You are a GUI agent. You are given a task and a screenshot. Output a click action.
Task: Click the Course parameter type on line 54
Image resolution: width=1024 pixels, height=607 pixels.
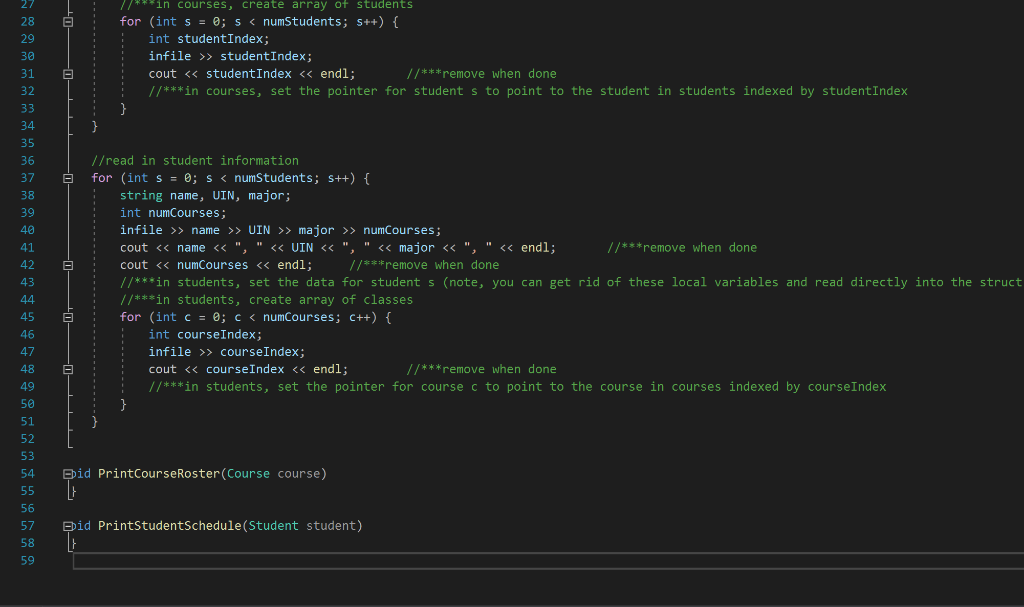[x=248, y=474]
